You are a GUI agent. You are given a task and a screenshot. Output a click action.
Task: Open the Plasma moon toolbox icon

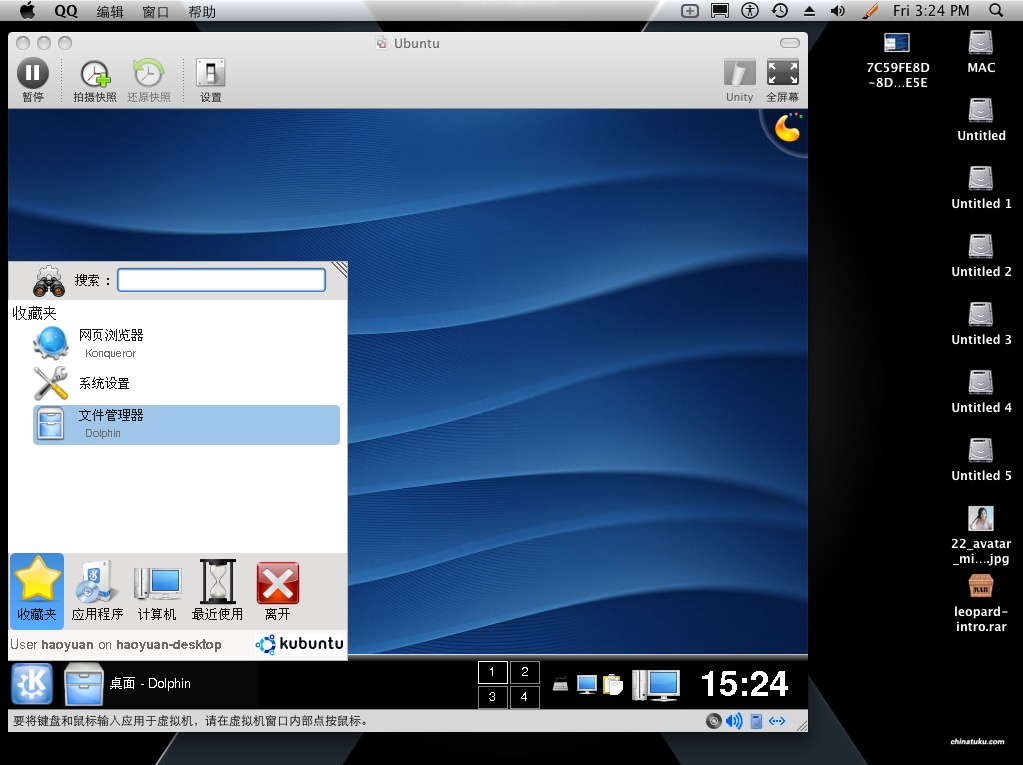[787, 128]
